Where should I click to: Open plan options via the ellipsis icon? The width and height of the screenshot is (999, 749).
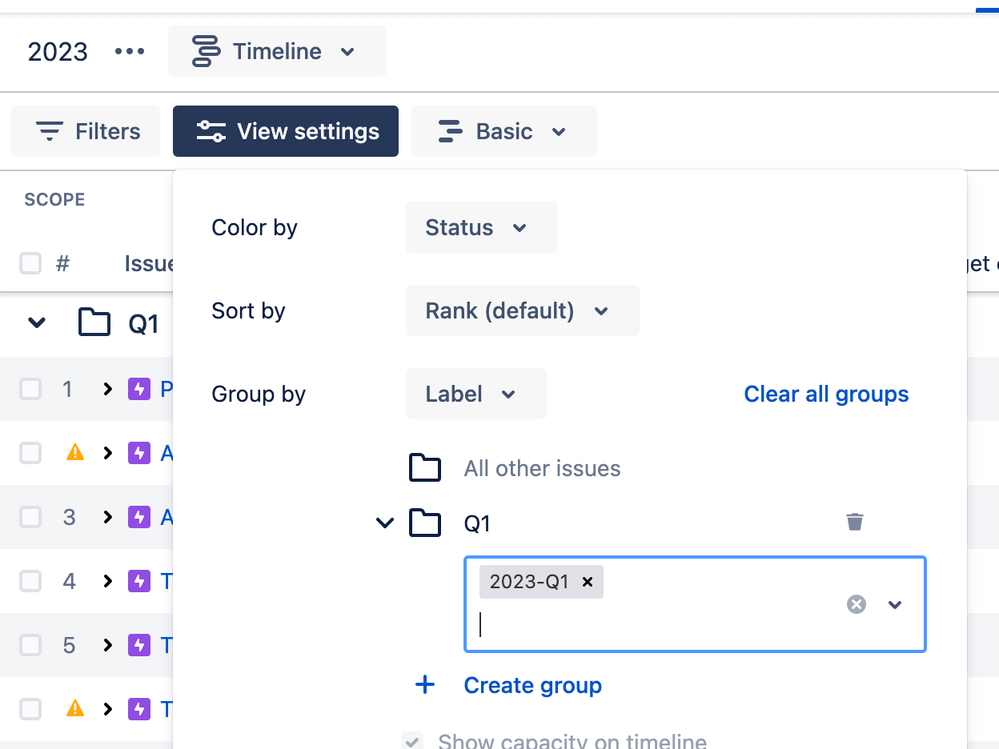129,51
